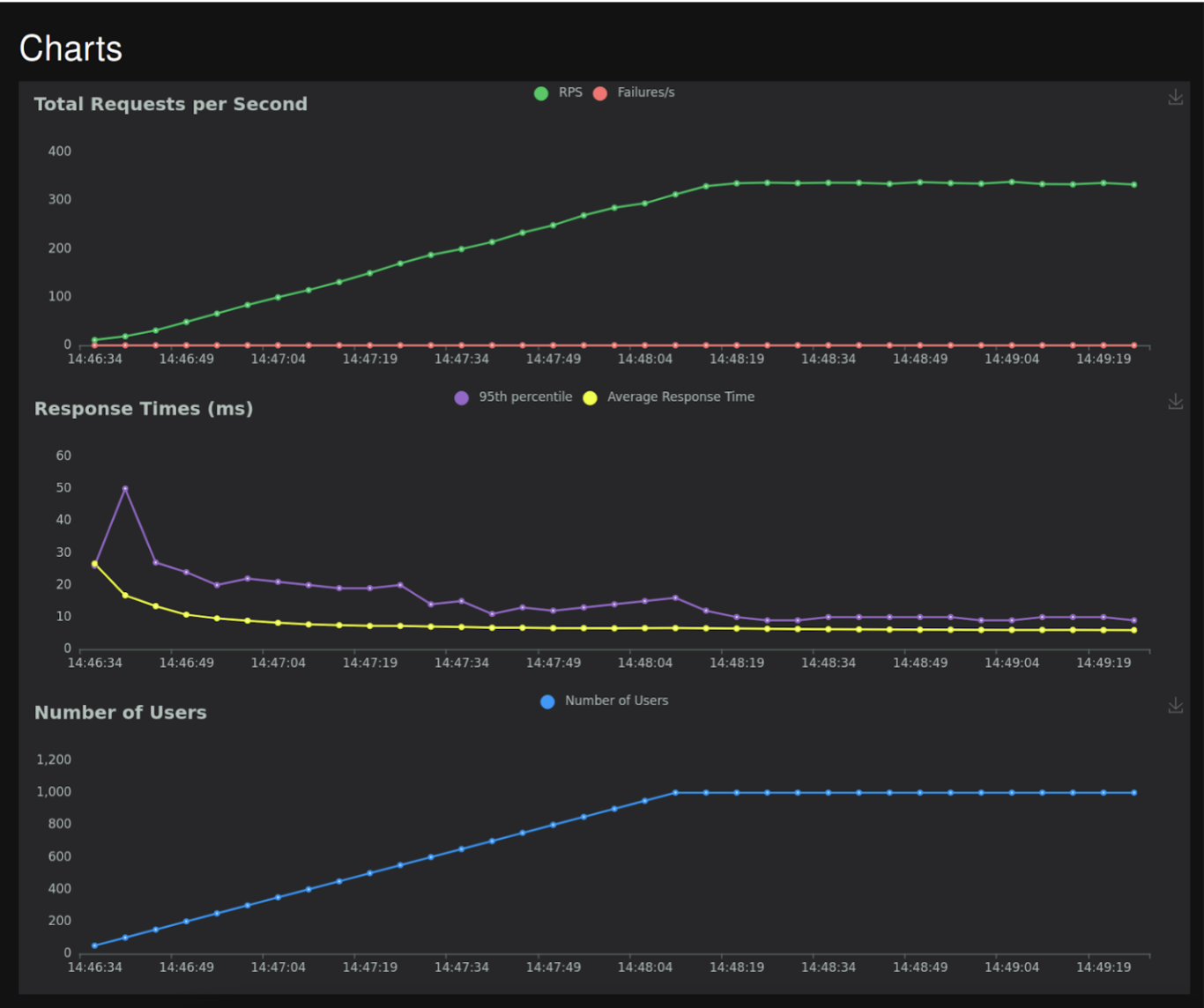Screen dimensions: 1204x1008
Task: Click the Charts heading
Action: click(71, 48)
